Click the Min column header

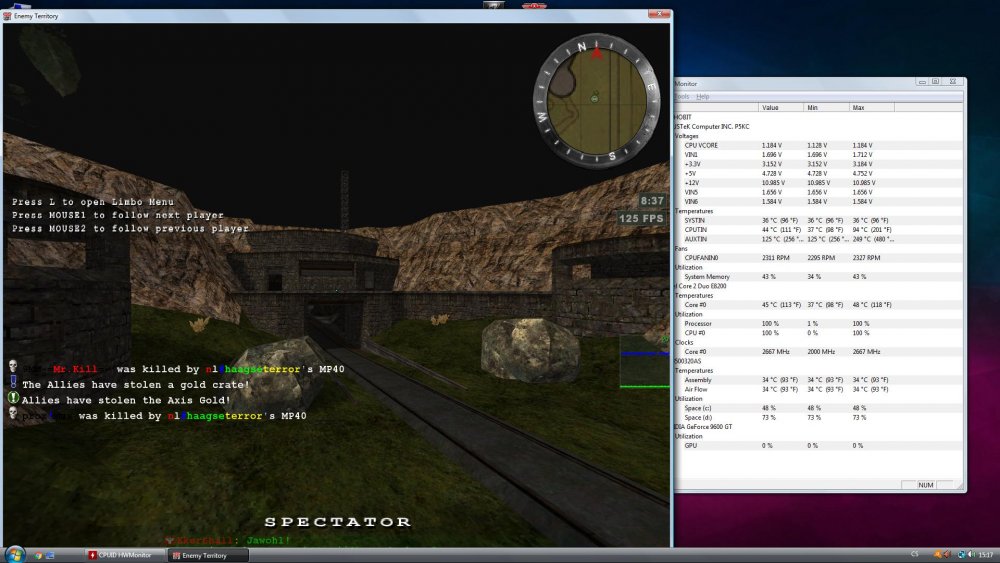click(826, 108)
